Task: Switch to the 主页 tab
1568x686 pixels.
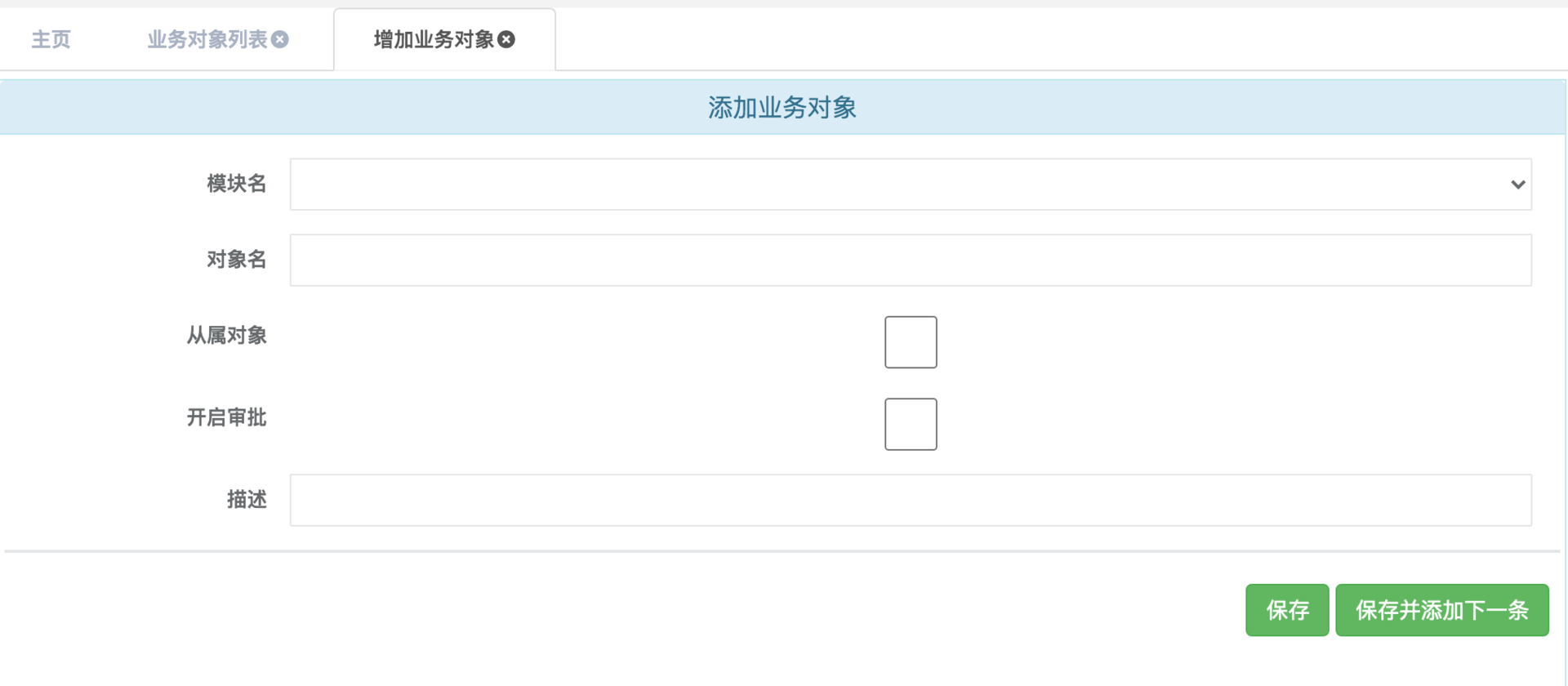Action: click(x=51, y=39)
